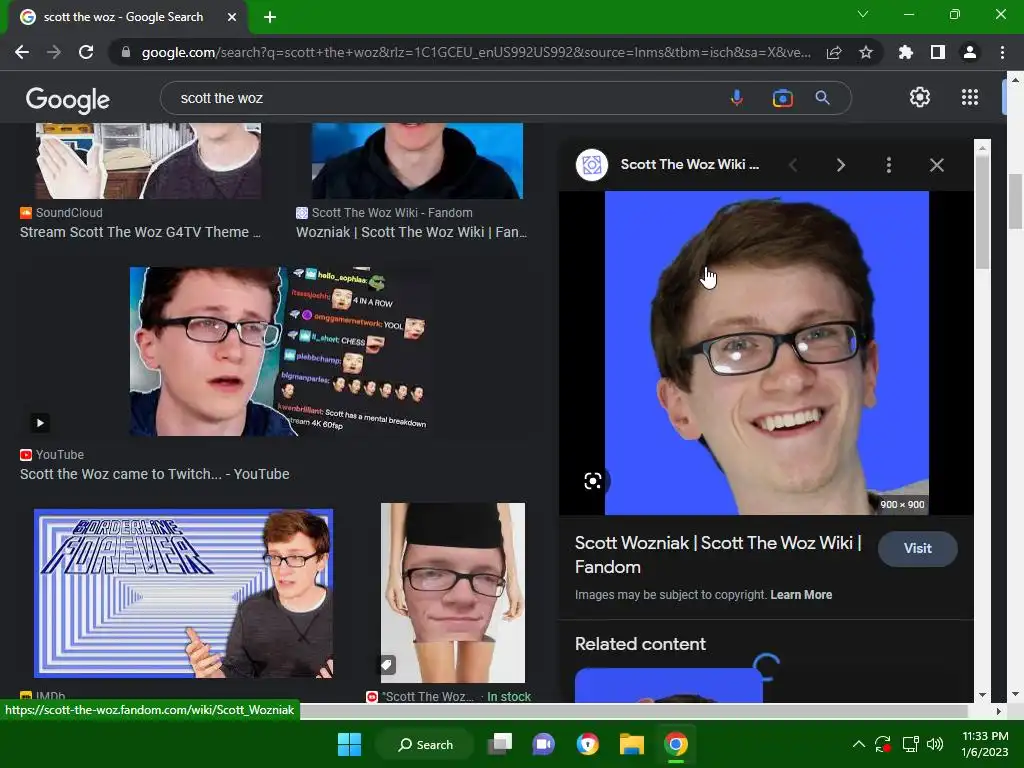Show hidden system tray icons
This screenshot has height=768, width=1024.
(x=859, y=744)
